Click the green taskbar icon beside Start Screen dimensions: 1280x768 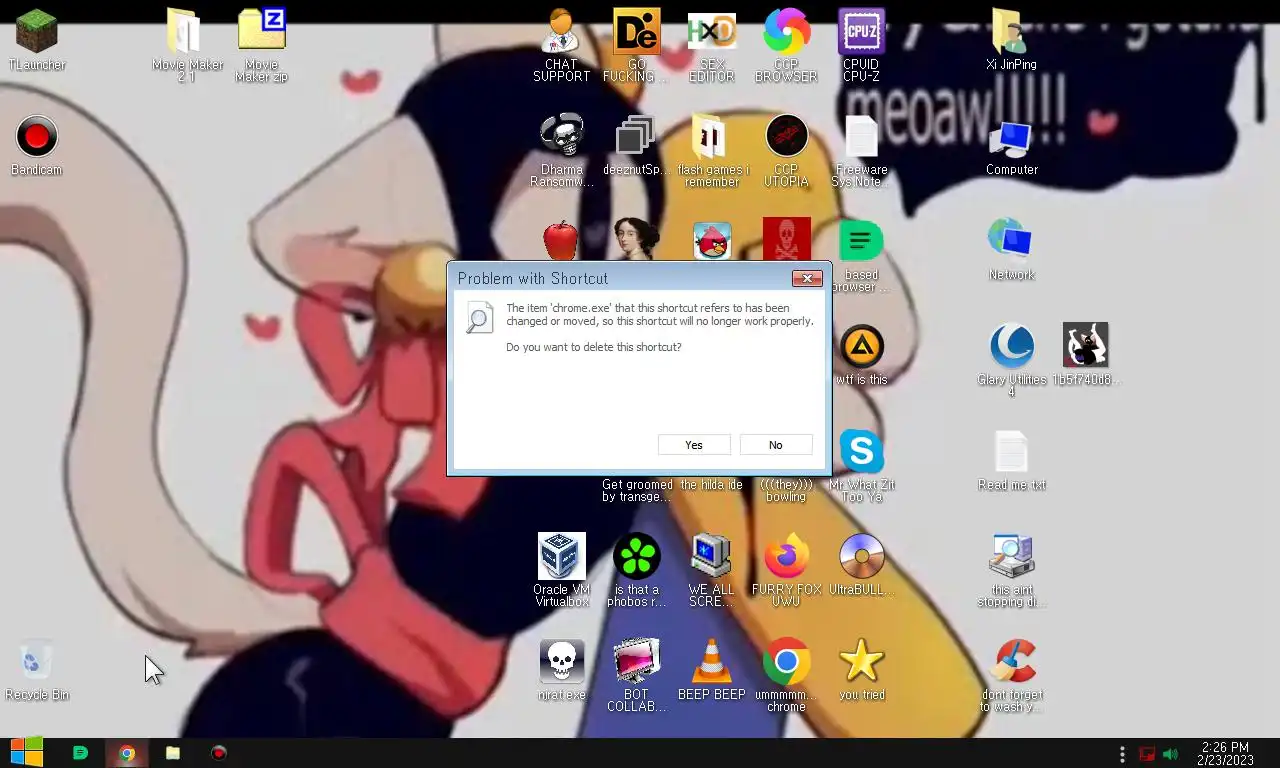(x=81, y=753)
